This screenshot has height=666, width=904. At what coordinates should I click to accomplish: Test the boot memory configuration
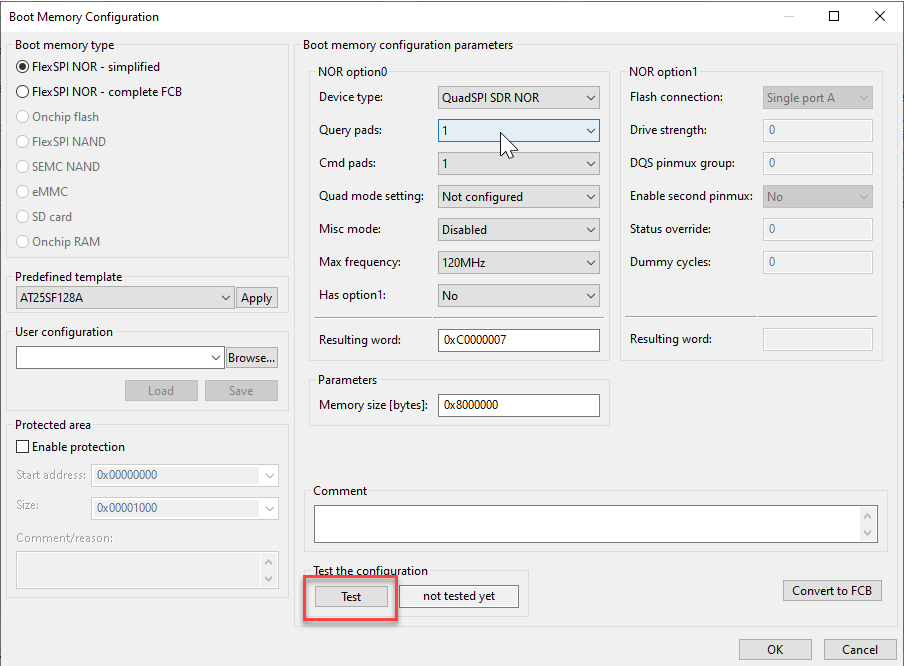click(x=350, y=596)
